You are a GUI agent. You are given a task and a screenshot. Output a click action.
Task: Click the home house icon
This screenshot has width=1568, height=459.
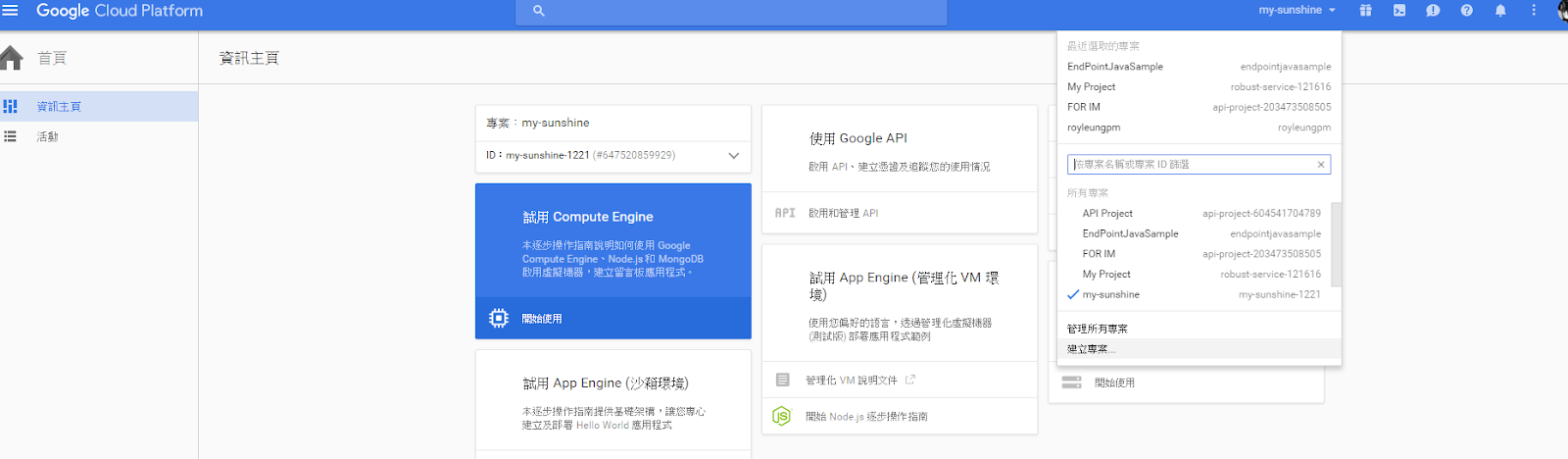12,58
